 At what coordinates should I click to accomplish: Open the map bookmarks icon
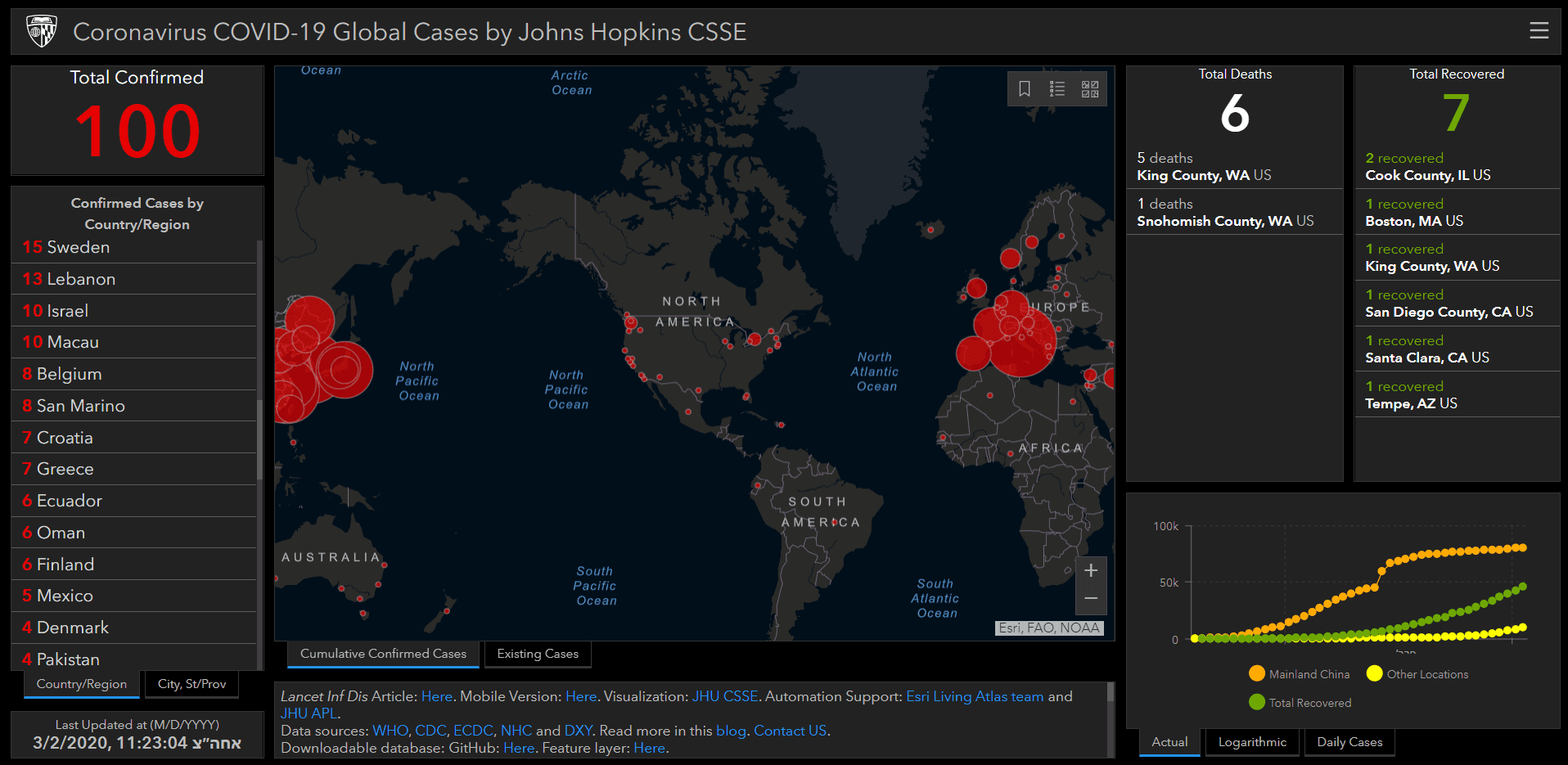click(1024, 89)
